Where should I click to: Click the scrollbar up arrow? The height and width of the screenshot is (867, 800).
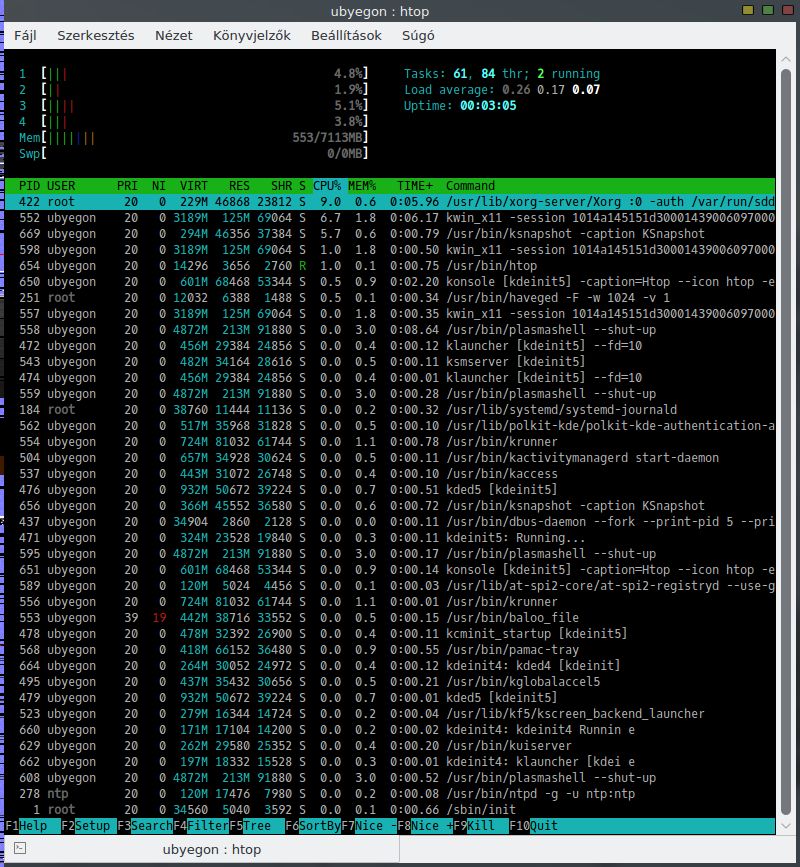[x=786, y=59]
